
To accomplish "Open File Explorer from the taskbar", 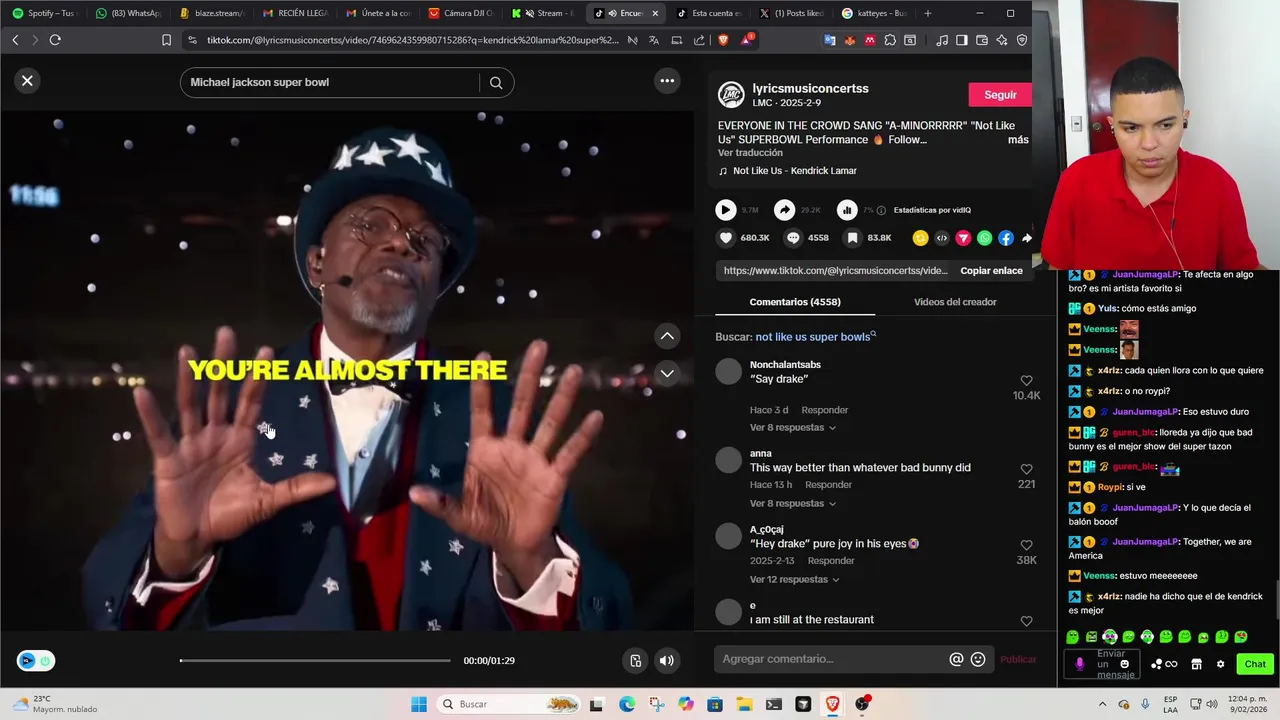I will pos(744,704).
